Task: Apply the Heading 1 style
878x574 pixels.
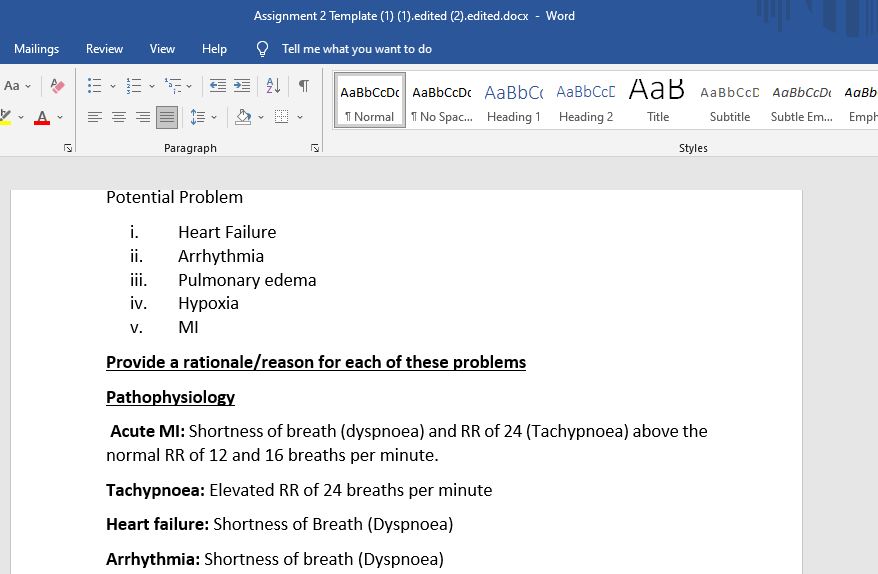Action: [513, 101]
